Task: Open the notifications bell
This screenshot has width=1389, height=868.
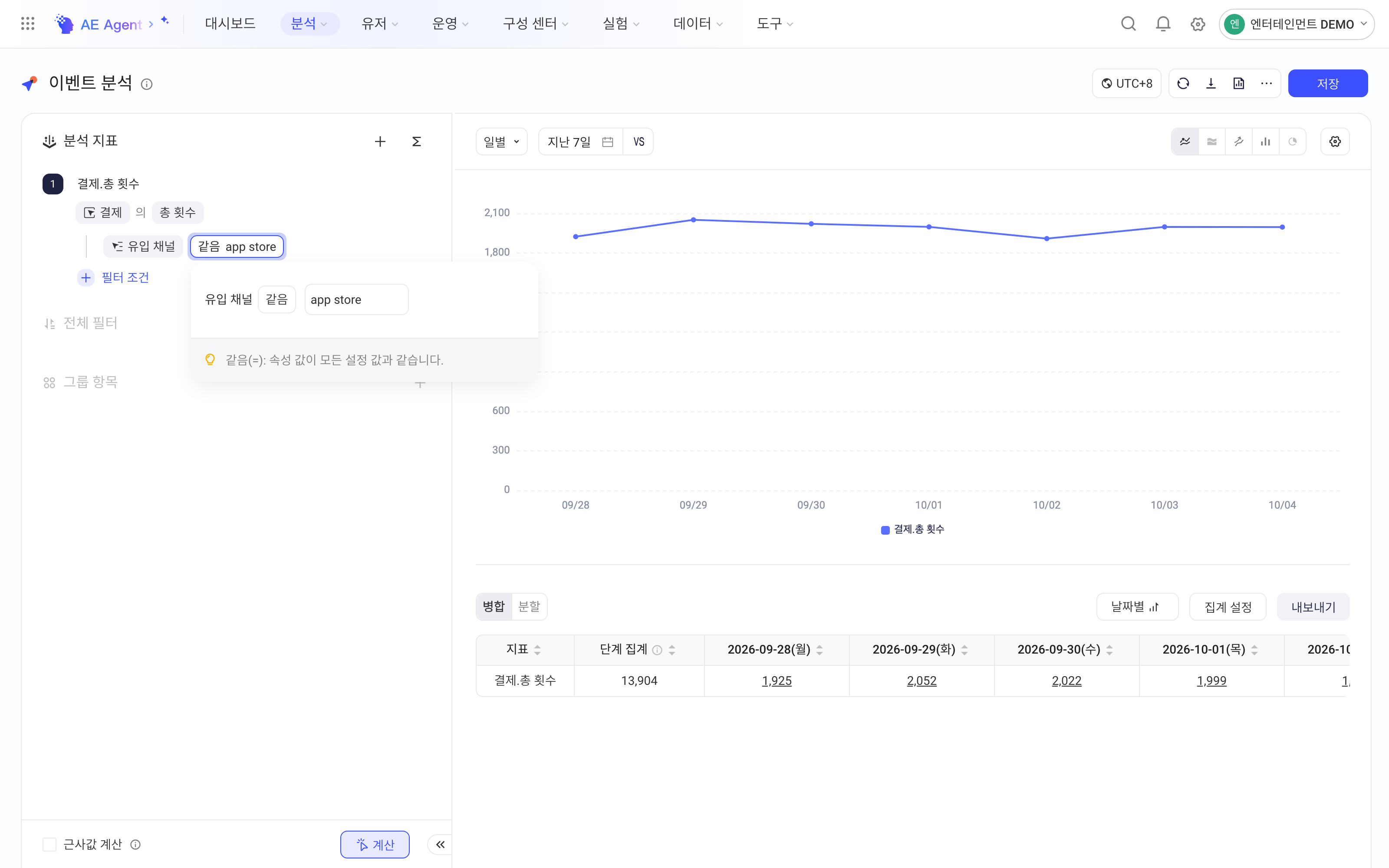Action: pos(1163,23)
